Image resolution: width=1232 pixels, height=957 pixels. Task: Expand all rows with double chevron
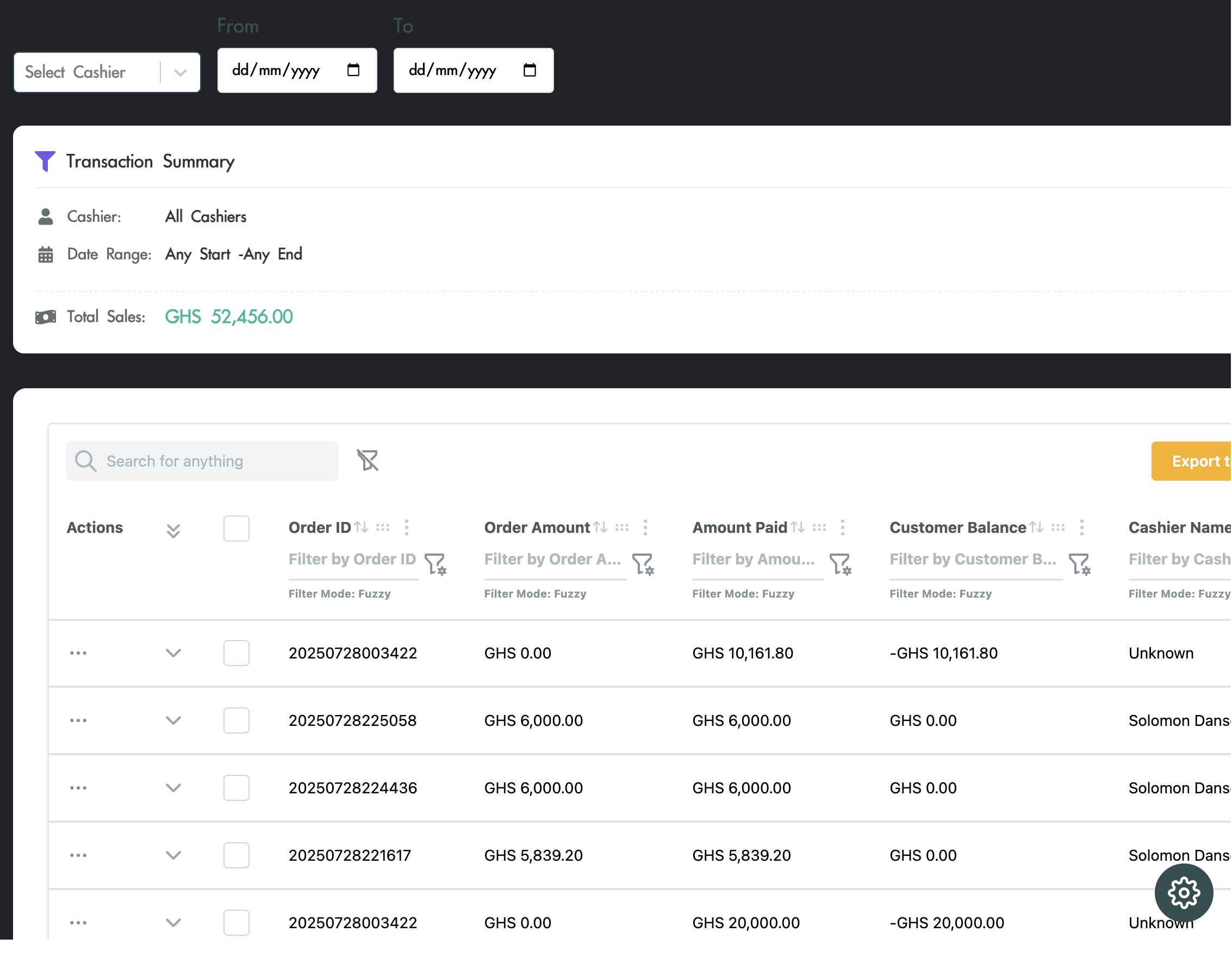[x=173, y=530]
